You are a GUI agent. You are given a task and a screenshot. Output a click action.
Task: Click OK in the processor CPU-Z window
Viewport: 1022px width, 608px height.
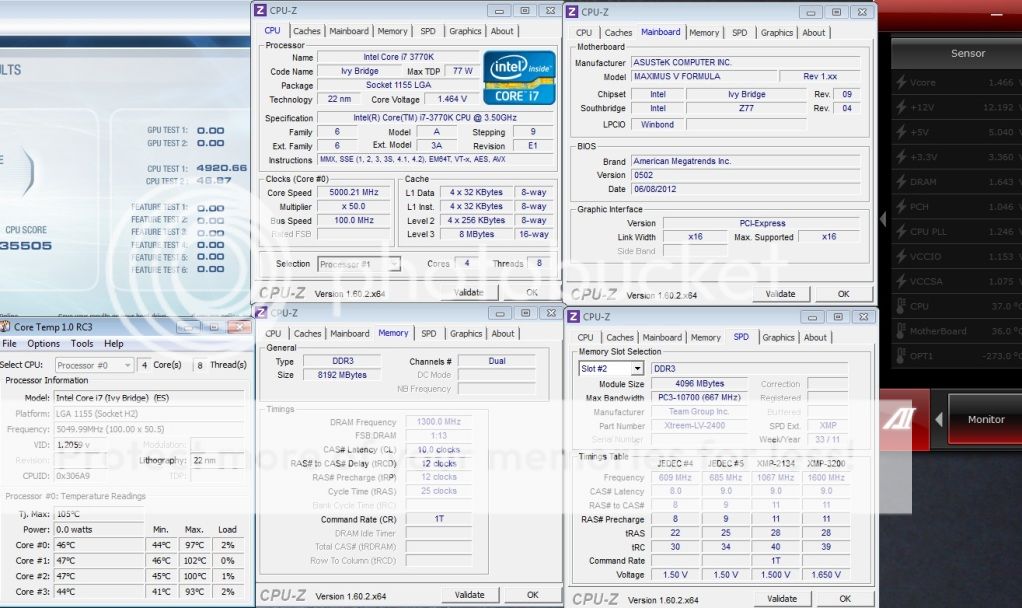532,293
